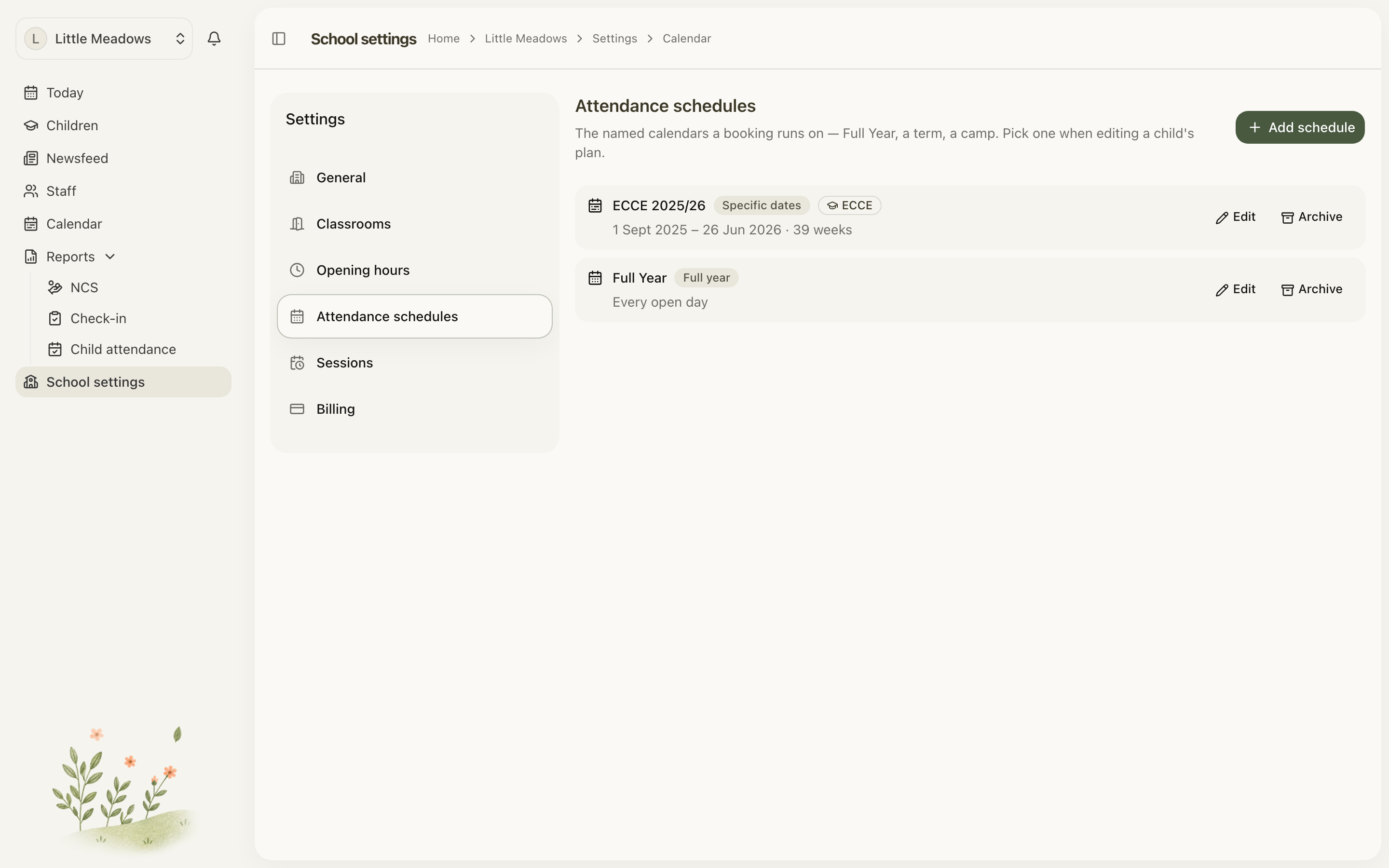Click Add schedule button
1389x868 pixels.
1299,127
